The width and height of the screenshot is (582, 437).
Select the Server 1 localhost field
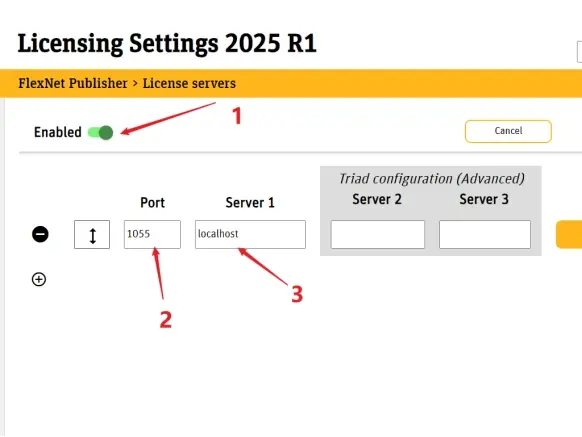251,234
